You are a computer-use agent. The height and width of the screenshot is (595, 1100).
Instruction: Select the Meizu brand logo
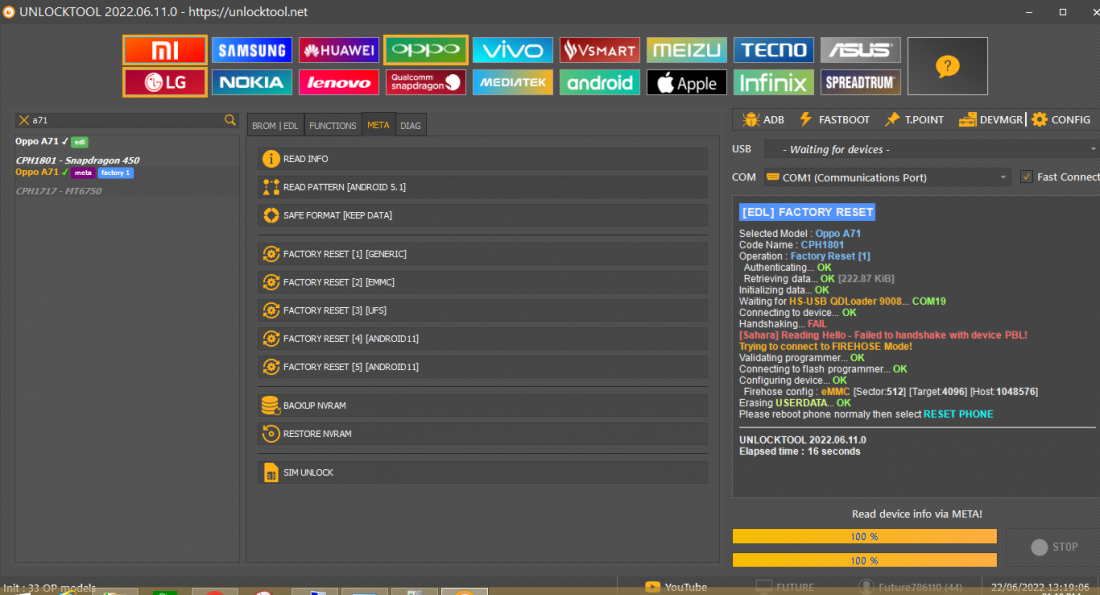pyautogui.click(x=687, y=50)
